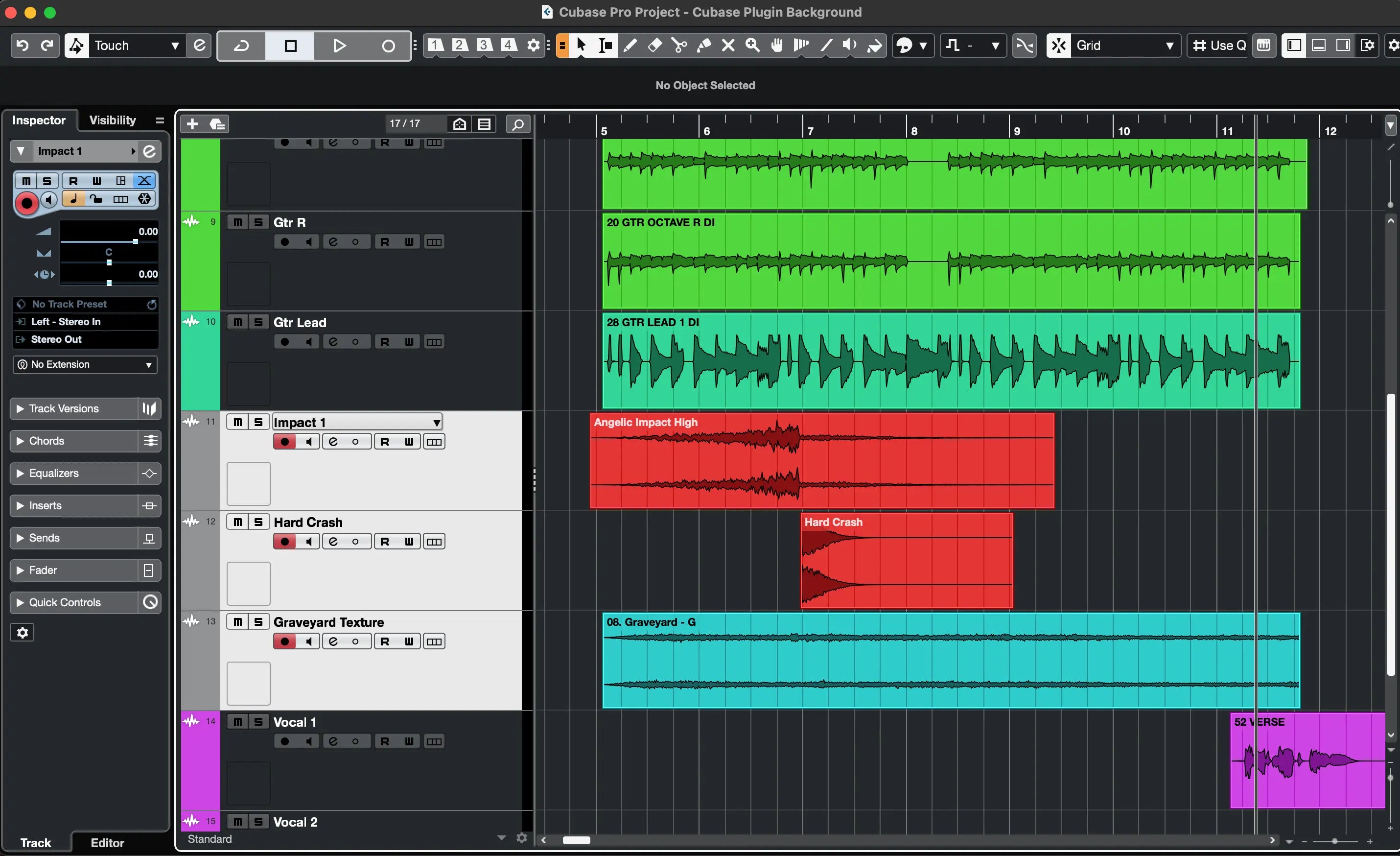
Task: Select the Draw tool
Action: tap(630, 46)
